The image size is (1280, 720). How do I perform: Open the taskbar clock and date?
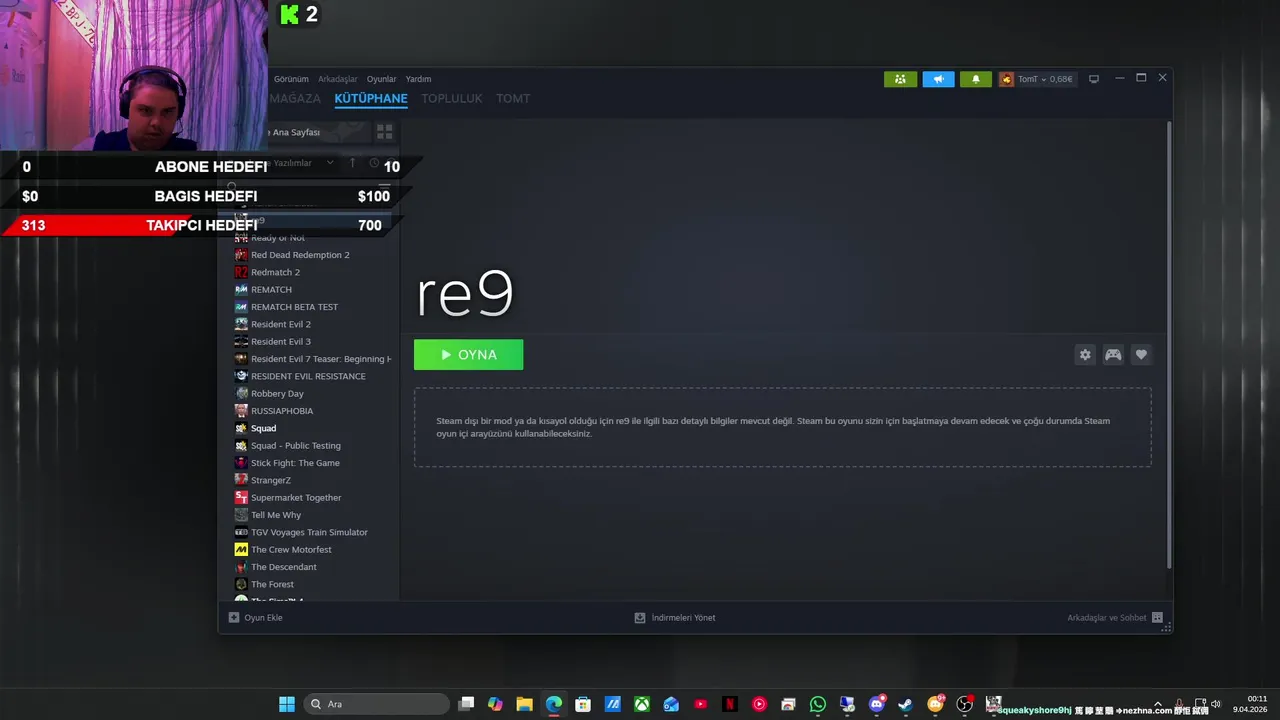(1250, 704)
